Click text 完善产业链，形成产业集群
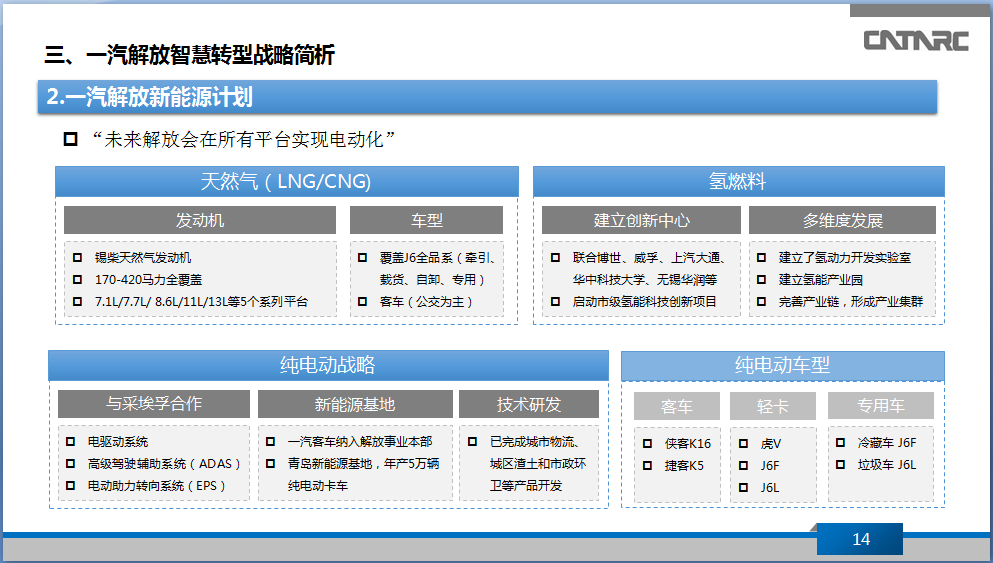The image size is (993, 563). [851, 302]
